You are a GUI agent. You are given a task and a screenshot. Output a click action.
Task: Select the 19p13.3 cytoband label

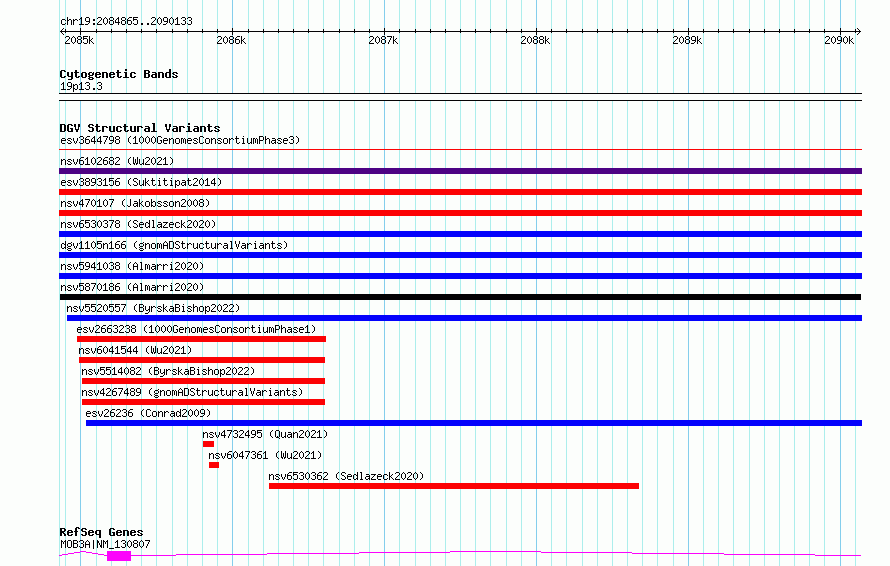pyautogui.click(x=81, y=86)
